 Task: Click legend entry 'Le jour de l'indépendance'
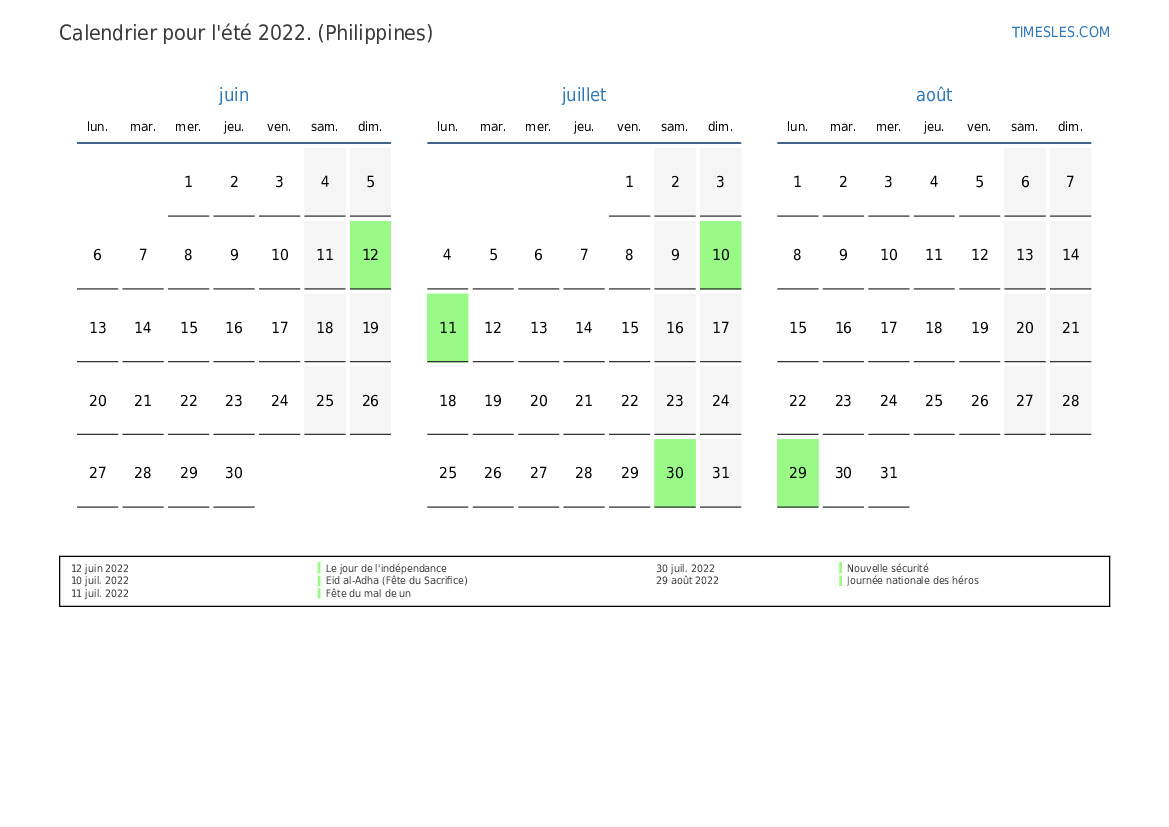[385, 568]
